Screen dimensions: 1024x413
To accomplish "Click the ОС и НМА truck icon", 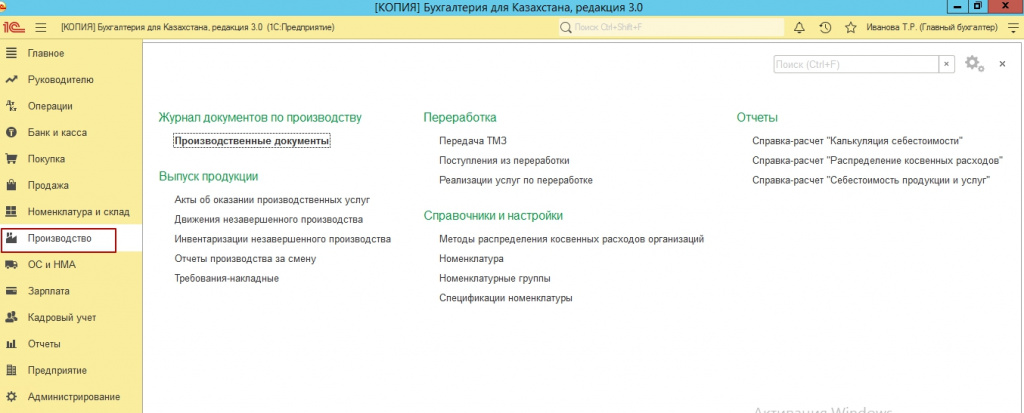I will pos(11,265).
